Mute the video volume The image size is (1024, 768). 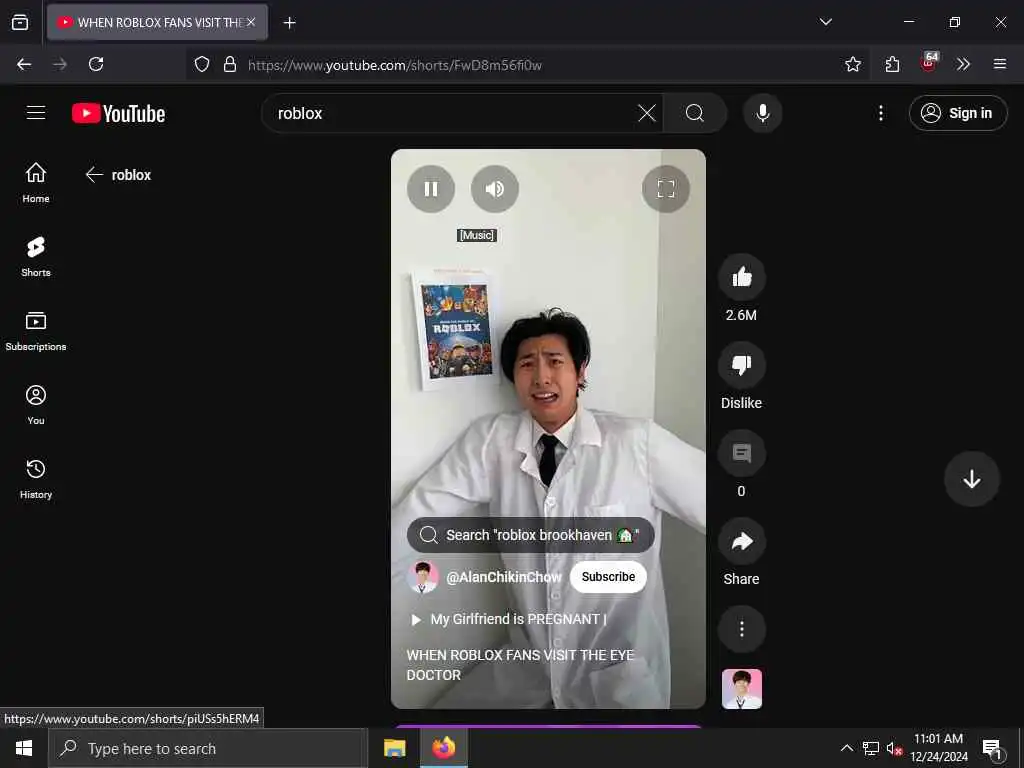pos(494,189)
